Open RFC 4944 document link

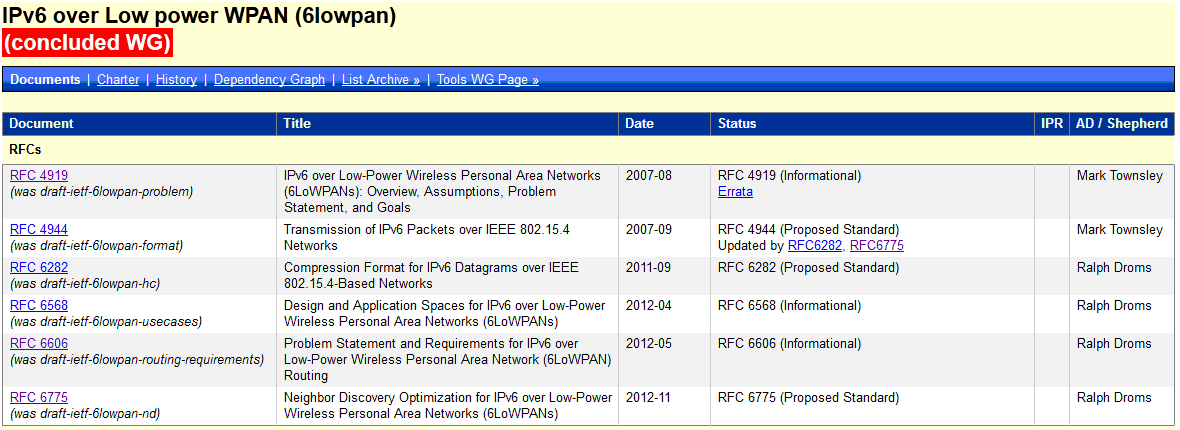[39, 230]
